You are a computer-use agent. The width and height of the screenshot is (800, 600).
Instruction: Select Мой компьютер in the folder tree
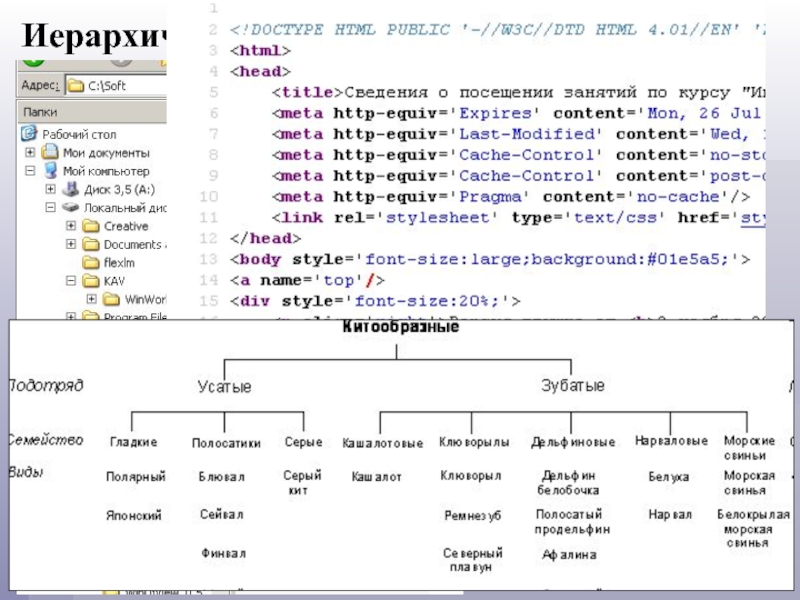point(106,171)
